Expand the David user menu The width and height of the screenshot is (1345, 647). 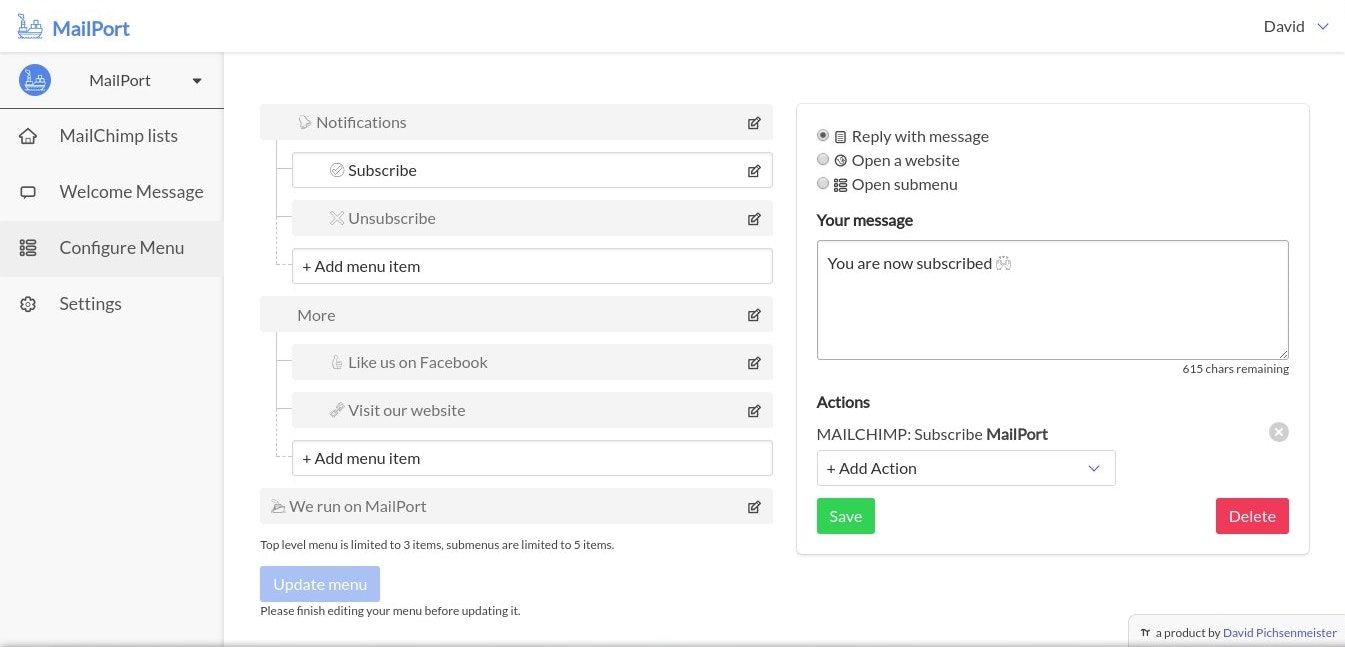click(1295, 27)
